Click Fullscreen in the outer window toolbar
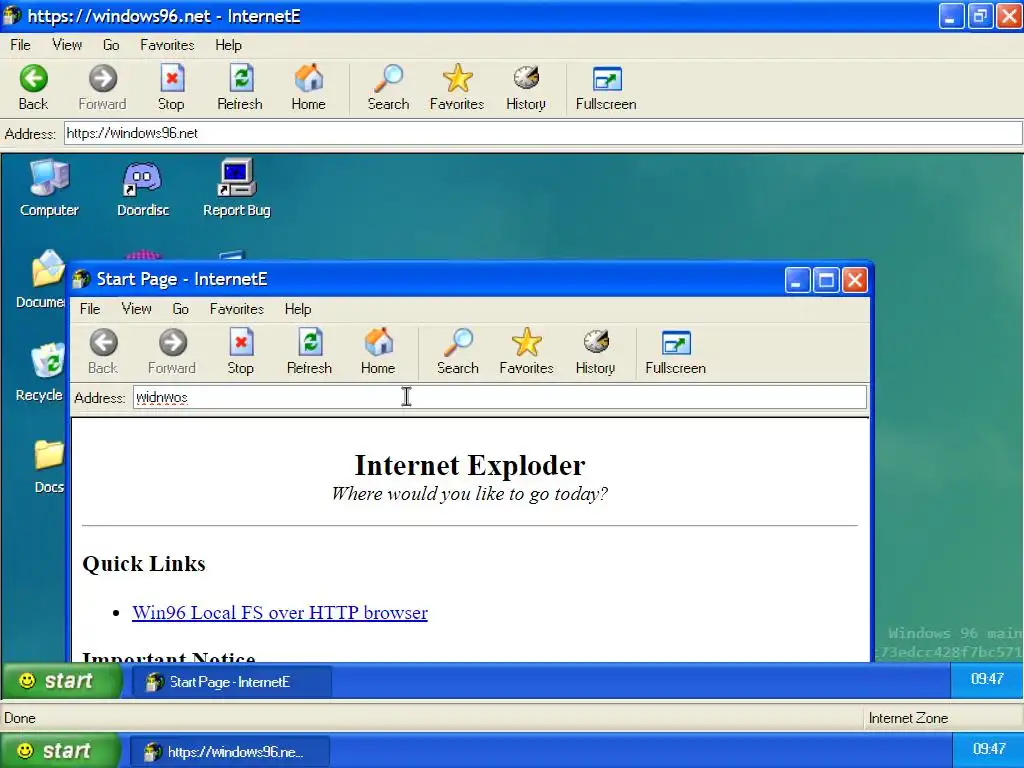1024x768 pixels. click(606, 88)
